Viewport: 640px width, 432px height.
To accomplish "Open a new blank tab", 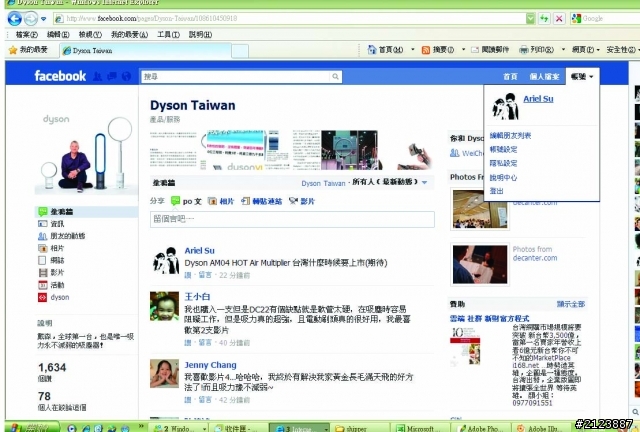I will (x=240, y=51).
